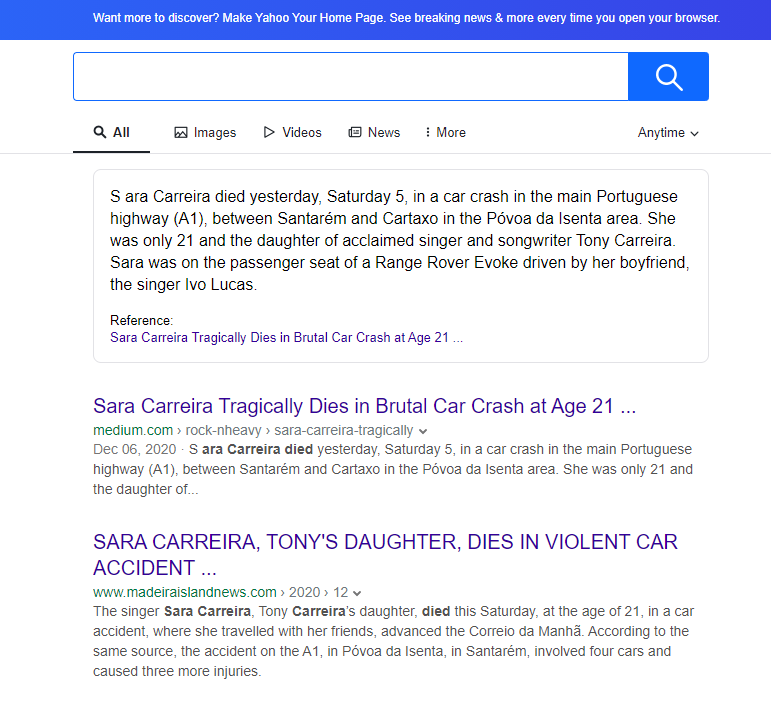Switch to the Images tab
The image size is (771, 703).
click(x=205, y=133)
